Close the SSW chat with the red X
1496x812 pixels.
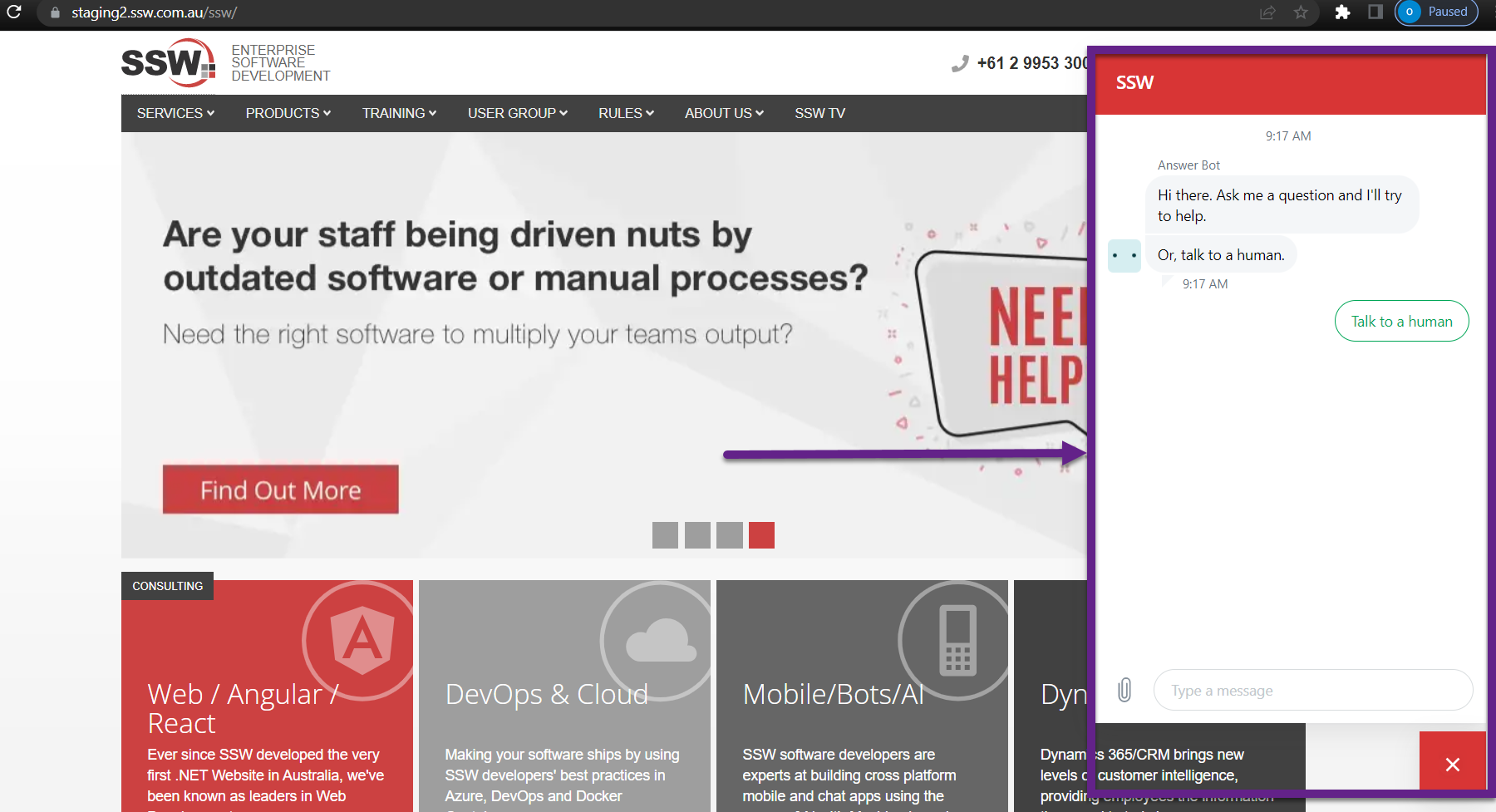[1453, 763]
